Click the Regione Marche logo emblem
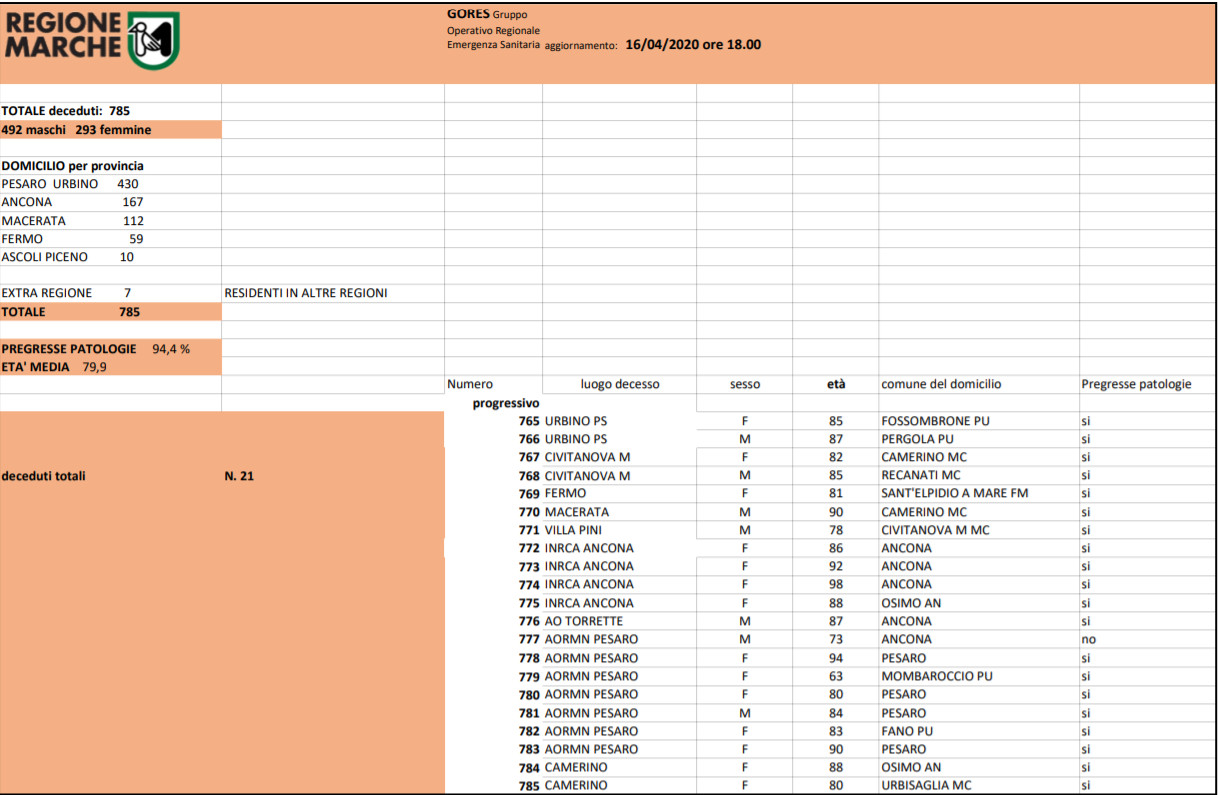 tap(154, 40)
